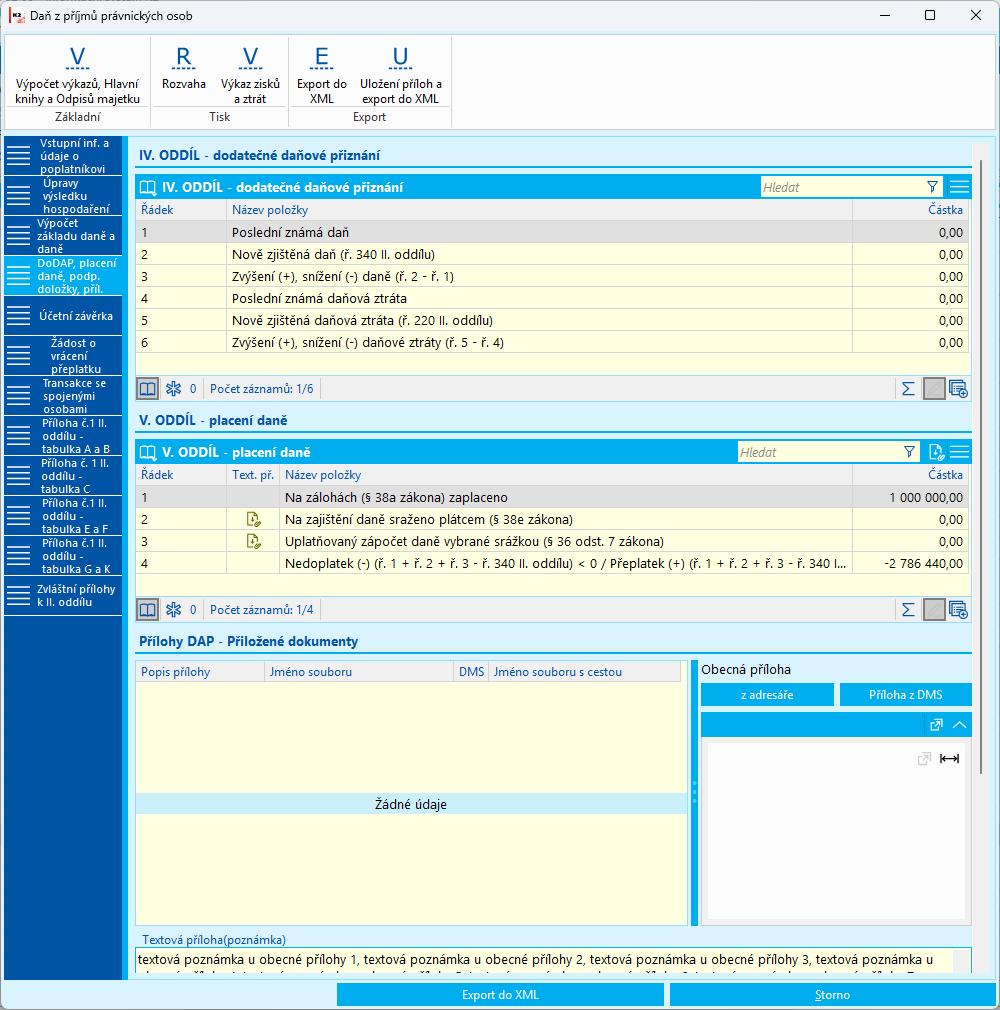Open the Rozvaha print report
This screenshot has height=1010, width=1000.
(x=184, y=67)
